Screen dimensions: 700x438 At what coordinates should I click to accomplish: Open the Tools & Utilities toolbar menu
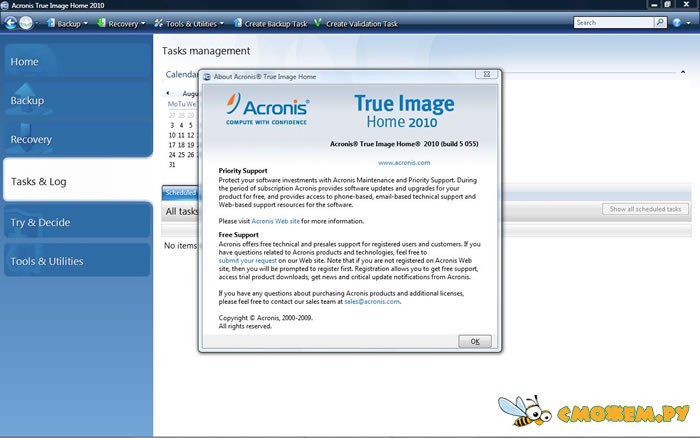(x=189, y=24)
